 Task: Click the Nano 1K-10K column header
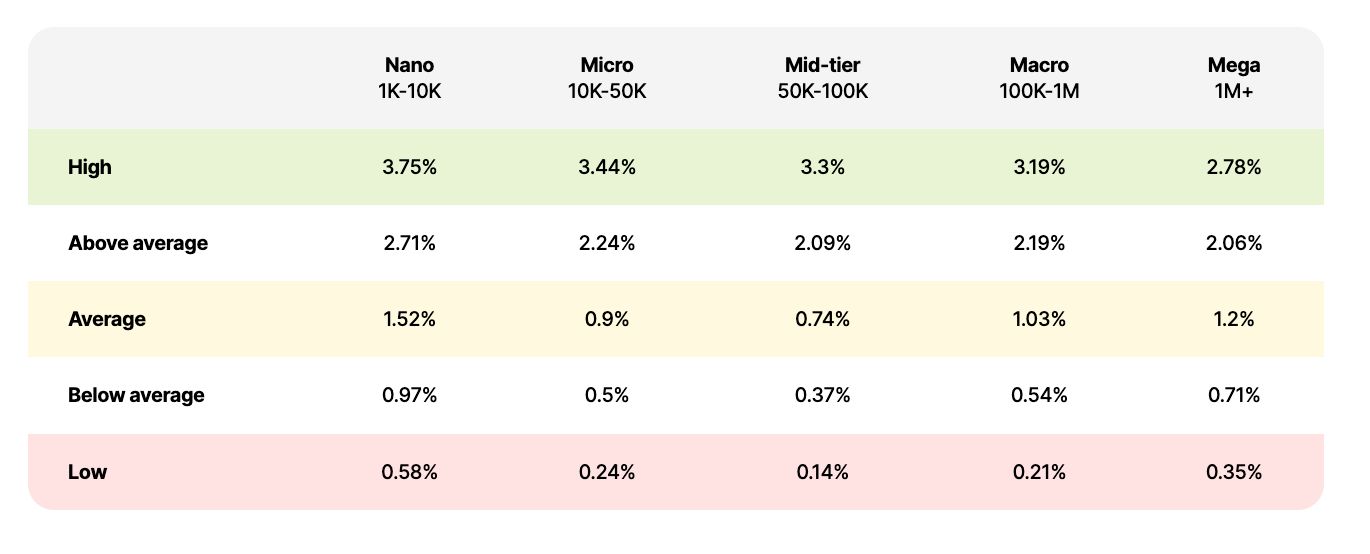pos(409,78)
